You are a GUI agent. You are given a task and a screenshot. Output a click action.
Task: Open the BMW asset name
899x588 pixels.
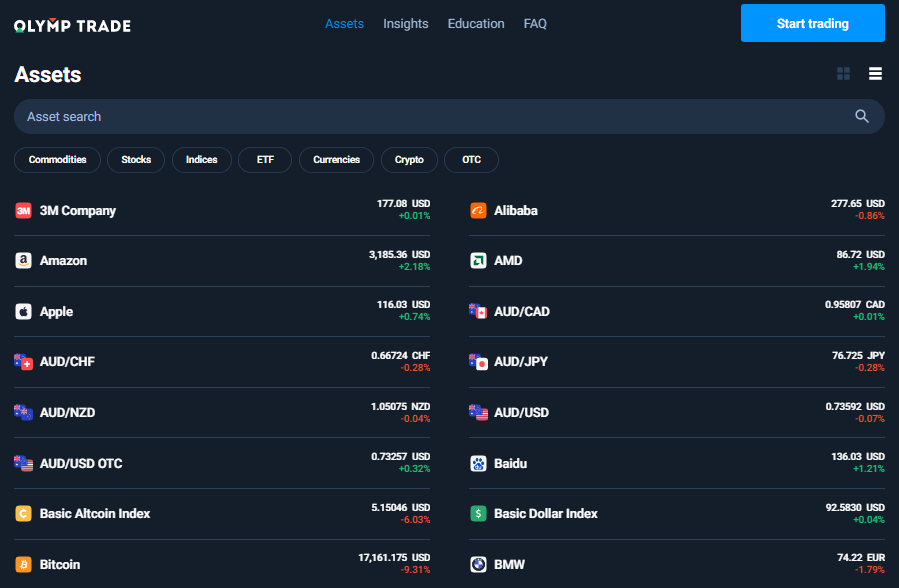509,565
